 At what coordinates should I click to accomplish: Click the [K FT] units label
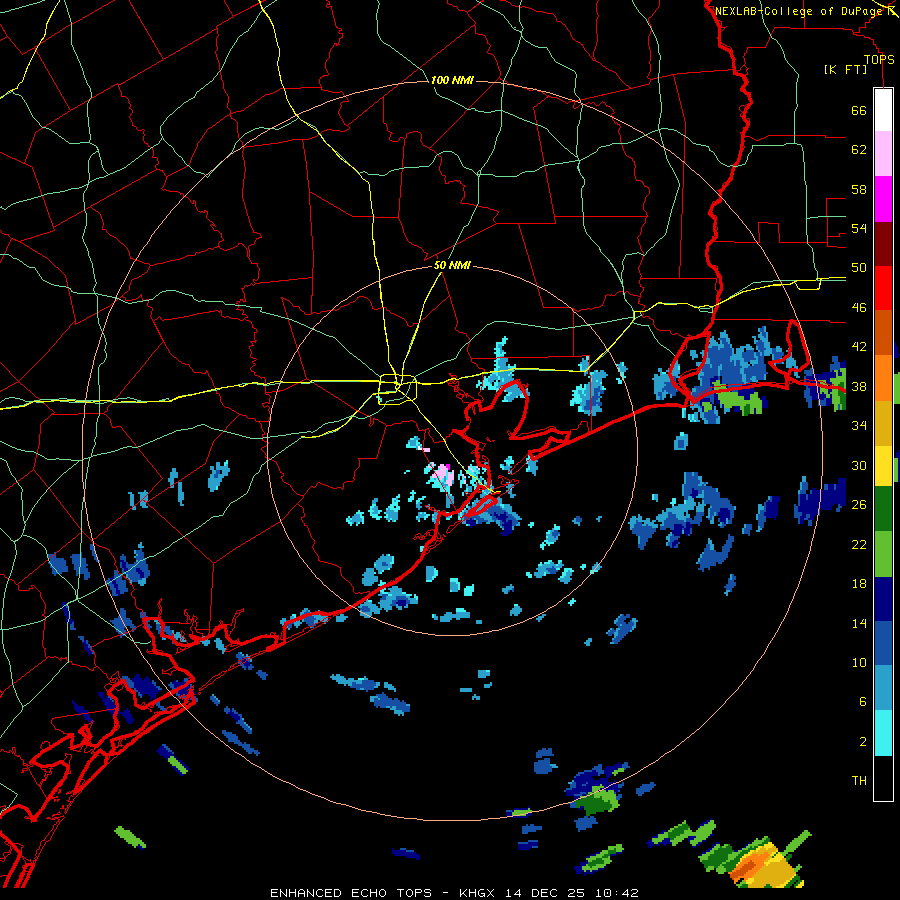[845, 69]
